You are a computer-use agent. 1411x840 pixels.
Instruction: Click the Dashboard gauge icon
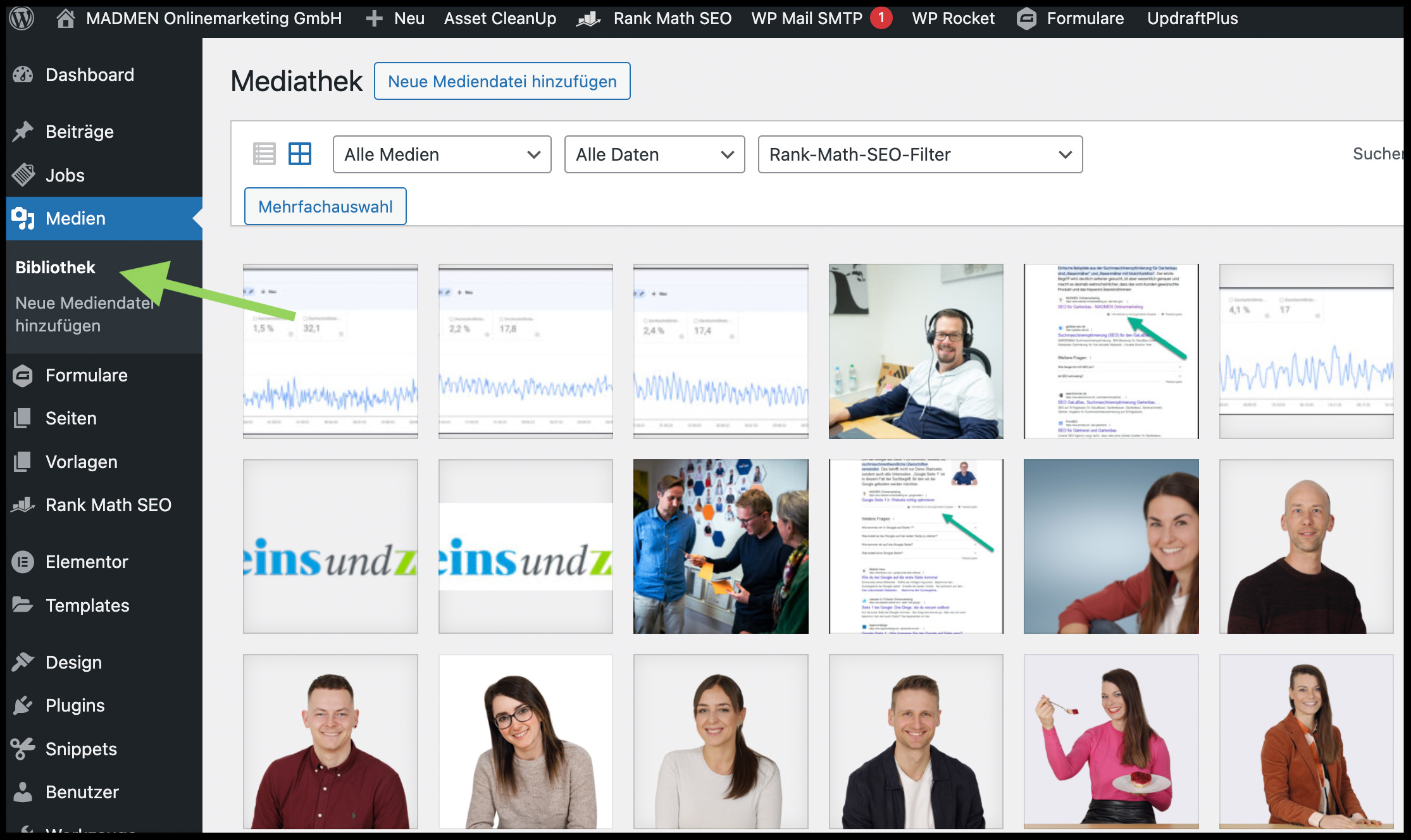(23, 75)
